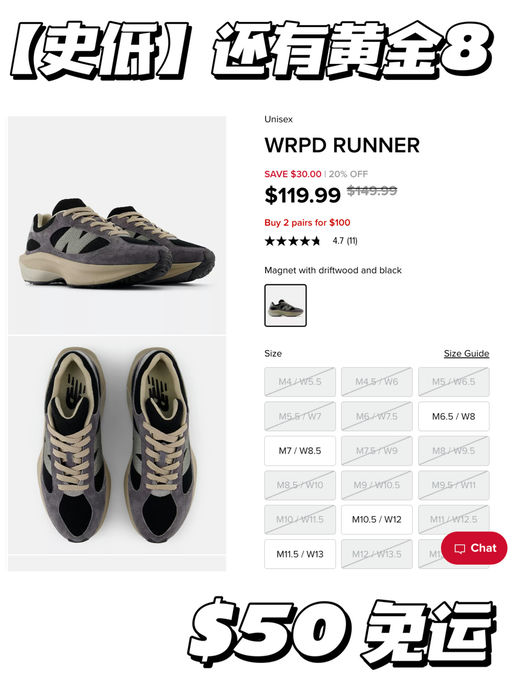Select the Magnet driftwood color swatch
This screenshot has width=512, height=683.
tap(285, 305)
